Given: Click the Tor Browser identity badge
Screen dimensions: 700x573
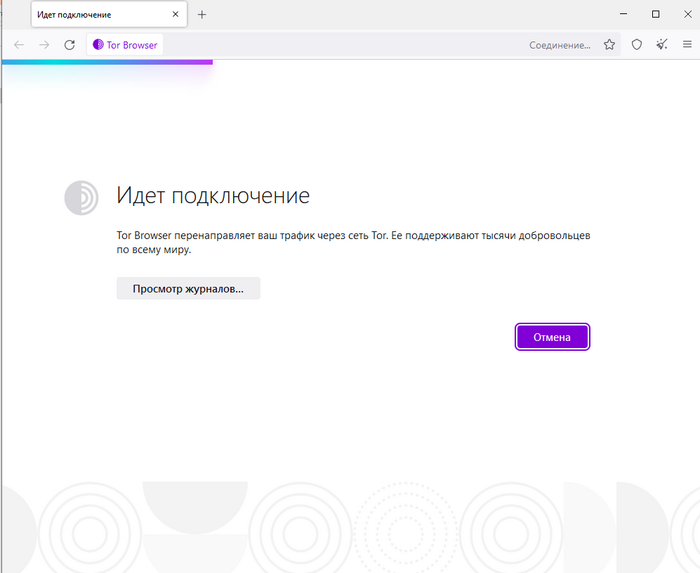Looking at the screenshot, I should click(x=125, y=45).
